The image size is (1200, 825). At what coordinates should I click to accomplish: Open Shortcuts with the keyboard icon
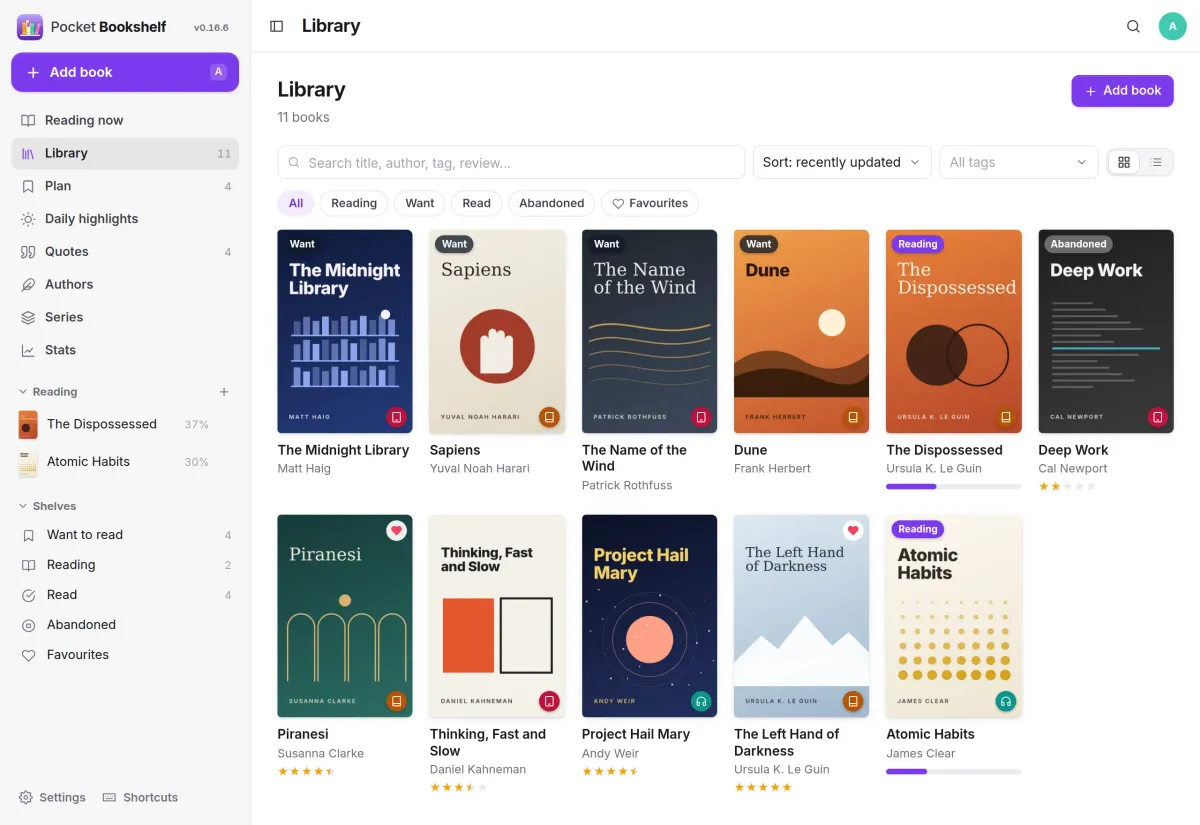pyautogui.click(x=140, y=797)
